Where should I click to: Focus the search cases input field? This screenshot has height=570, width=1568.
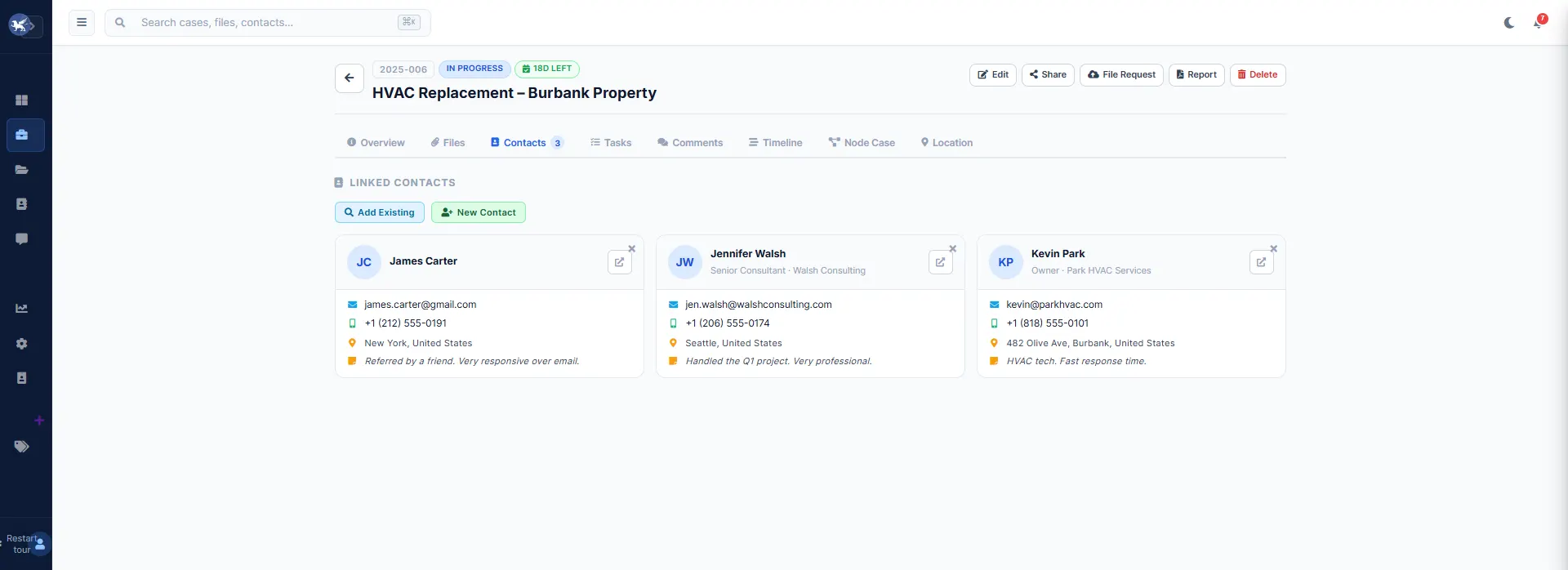click(268, 23)
